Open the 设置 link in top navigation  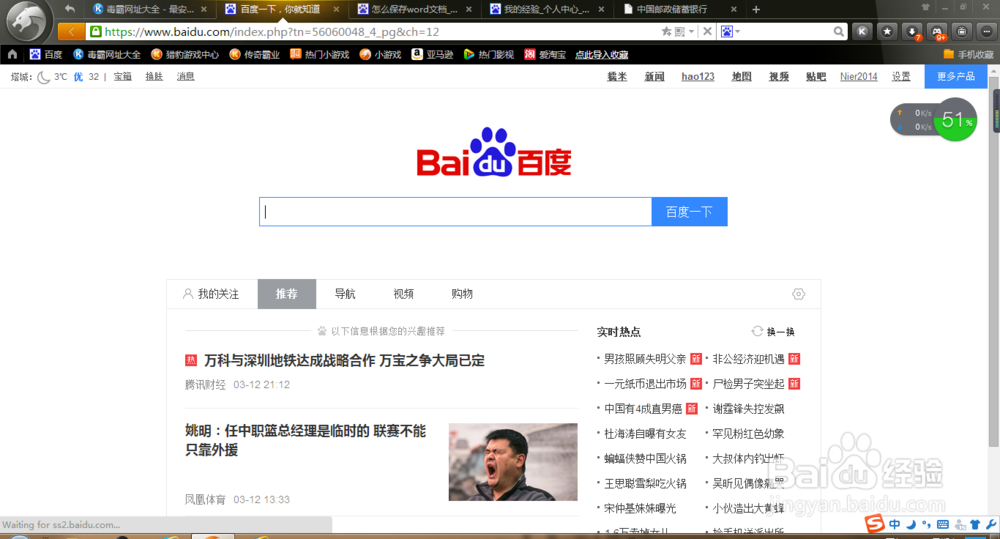point(901,77)
